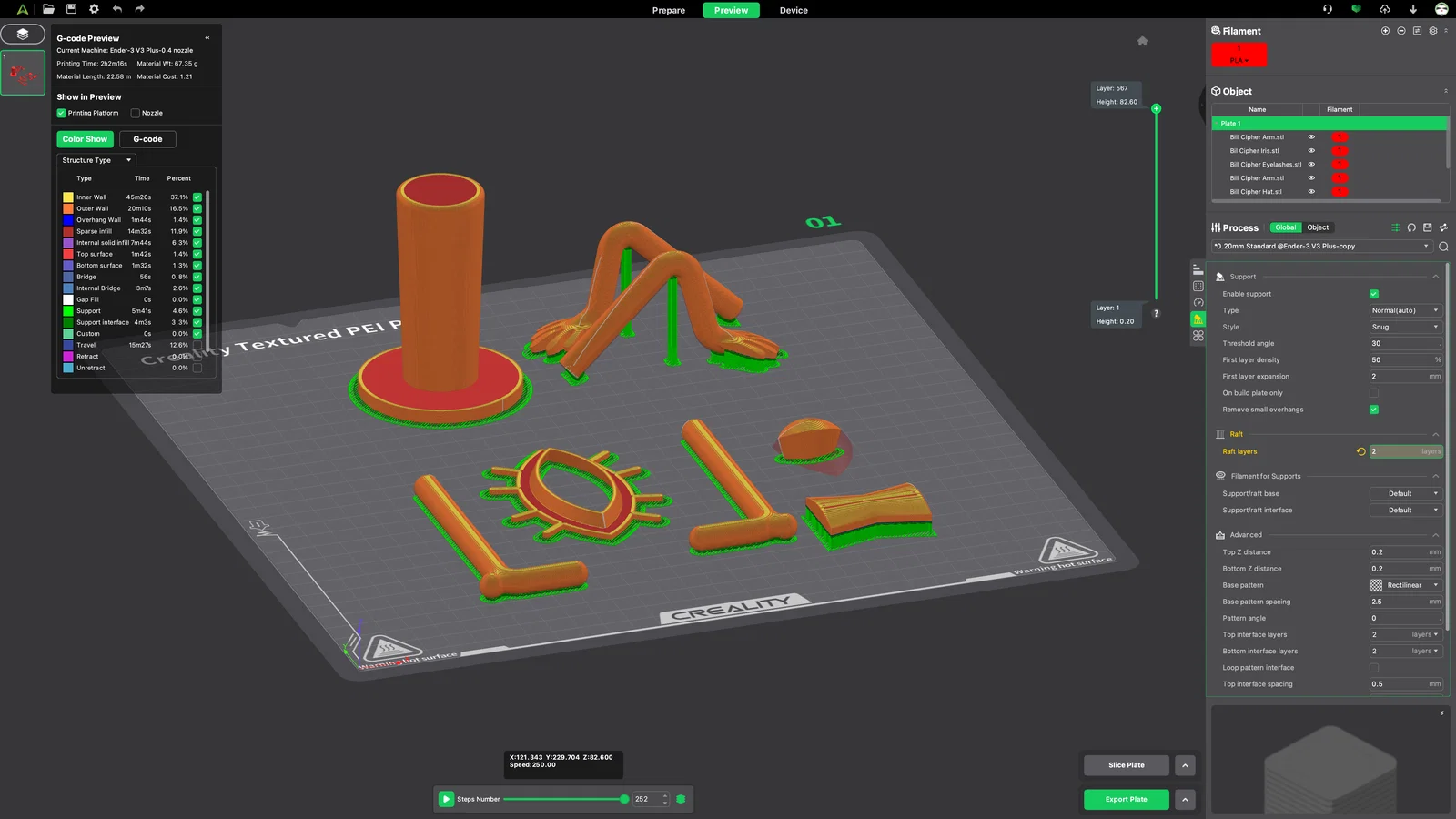
Task: Click the cloud upload icon
Action: click(x=1385, y=9)
